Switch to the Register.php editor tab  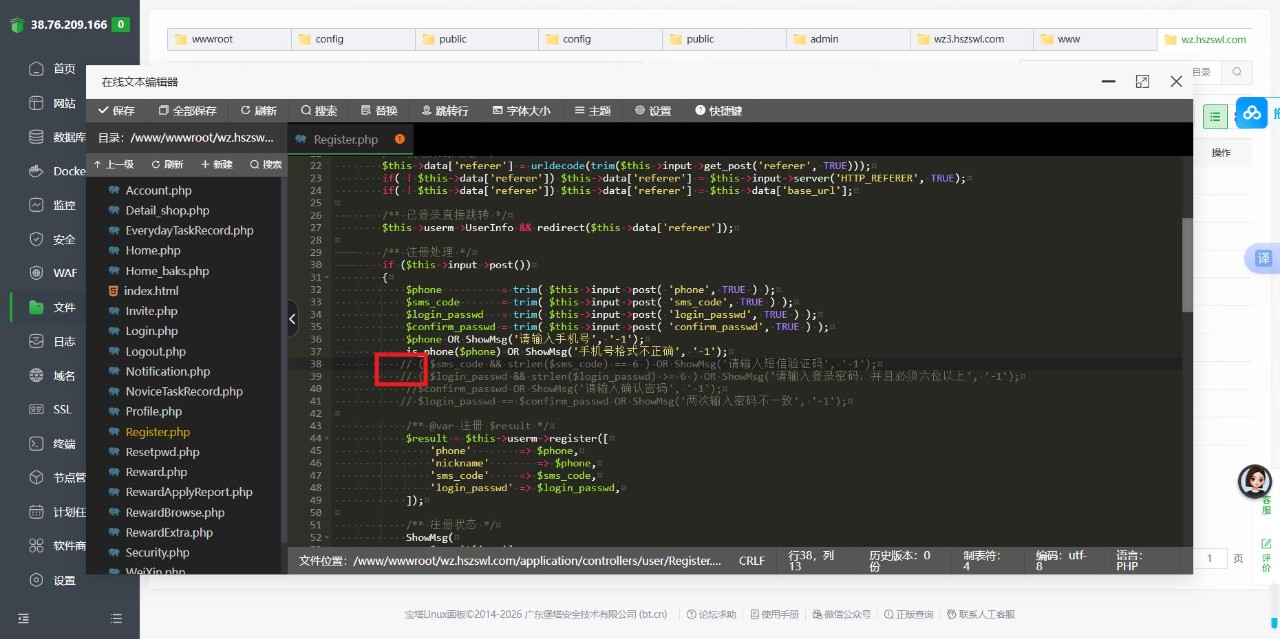(345, 139)
